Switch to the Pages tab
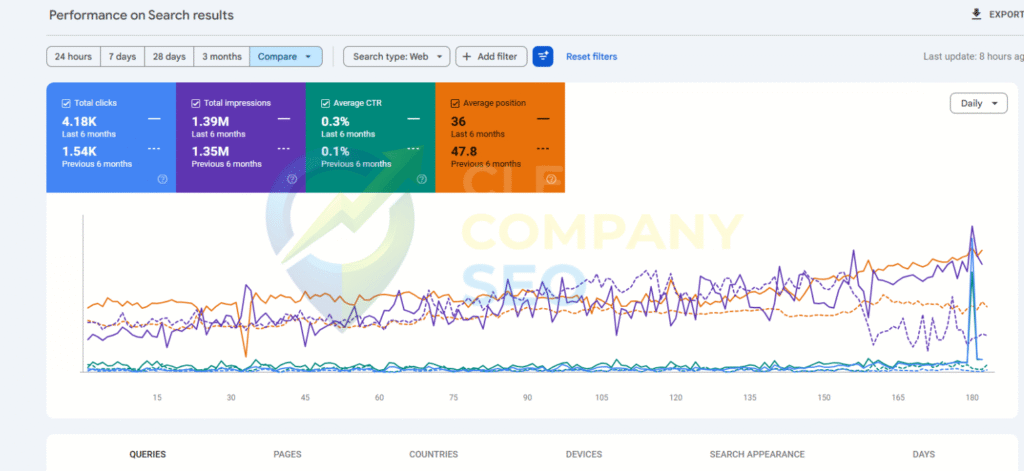Viewport: 1024px width, 471px height. click(287, 454)
